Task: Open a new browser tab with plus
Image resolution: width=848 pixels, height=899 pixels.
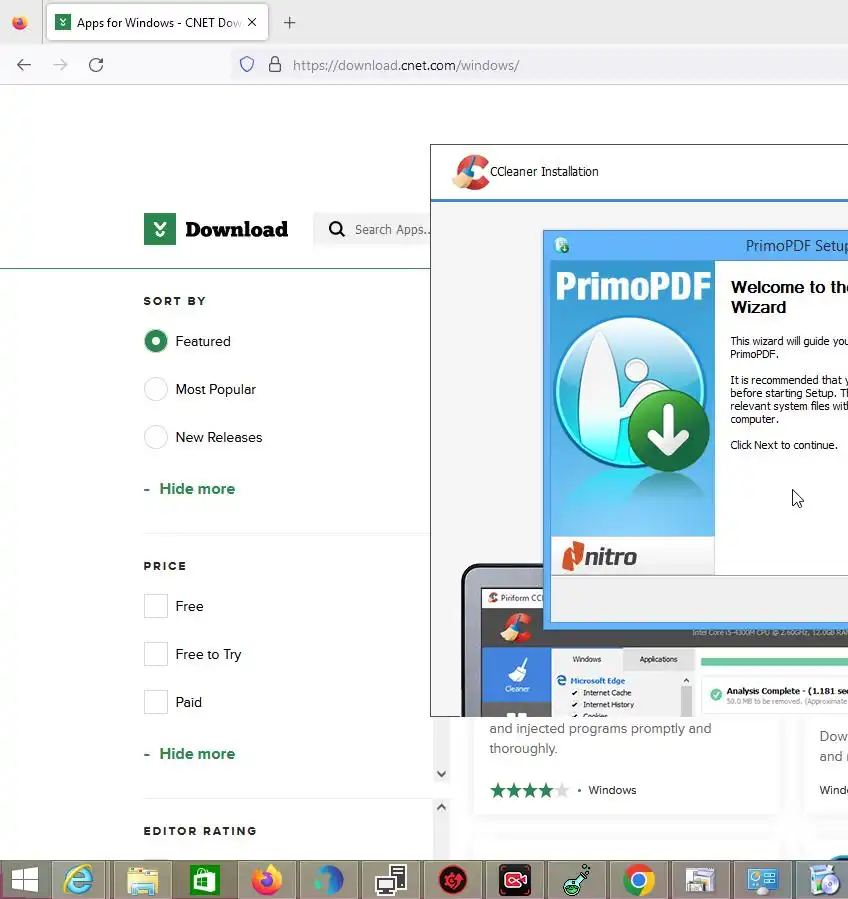Action: pos(290,22)
